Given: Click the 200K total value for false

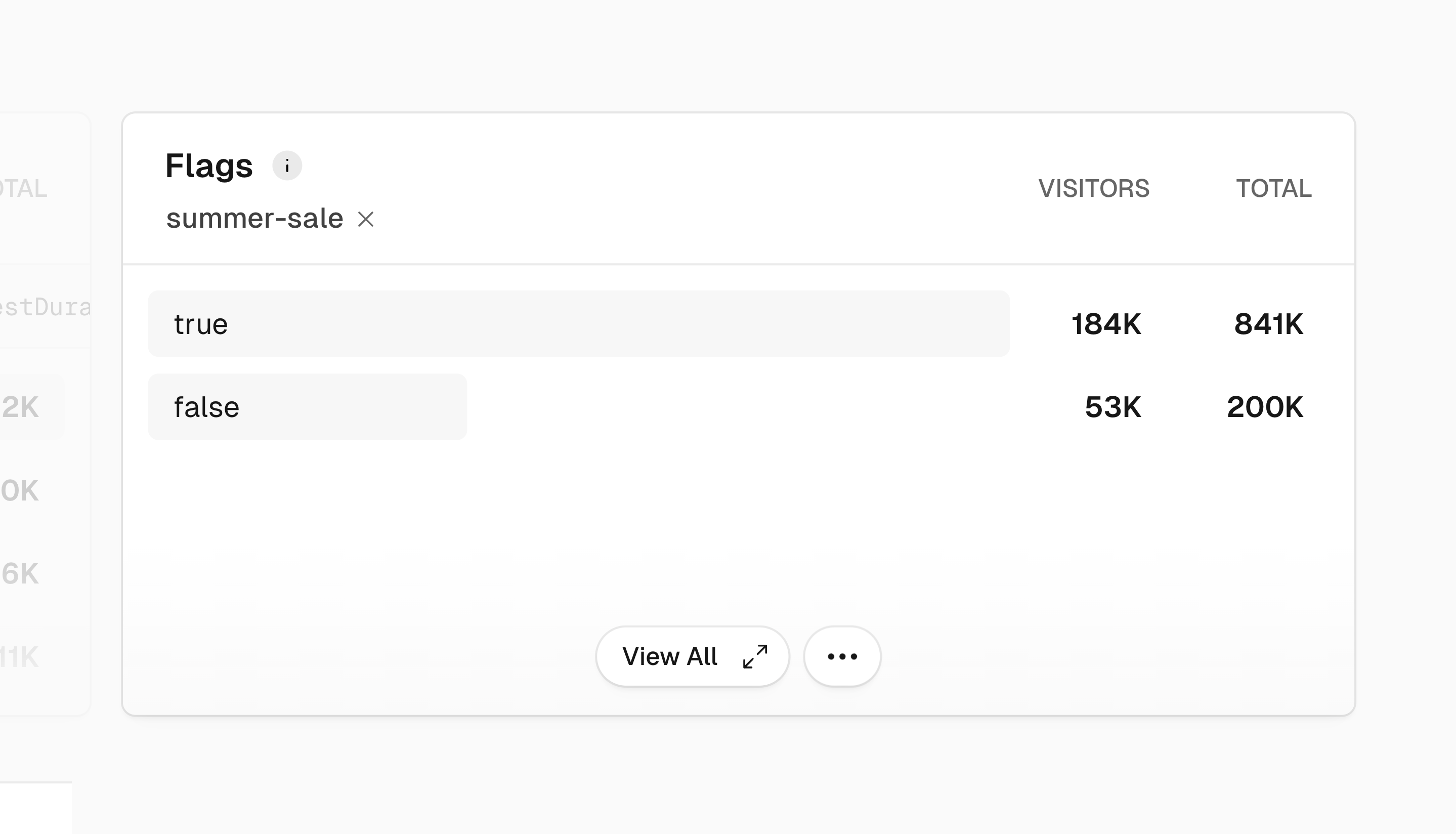Looking at the screenshot, I should 1265,407.
